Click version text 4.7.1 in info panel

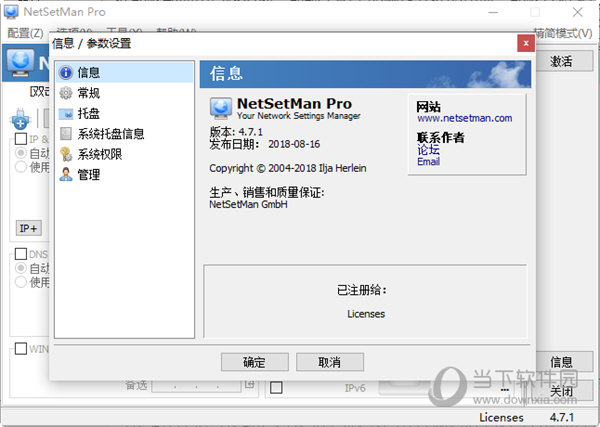[251, 132]
